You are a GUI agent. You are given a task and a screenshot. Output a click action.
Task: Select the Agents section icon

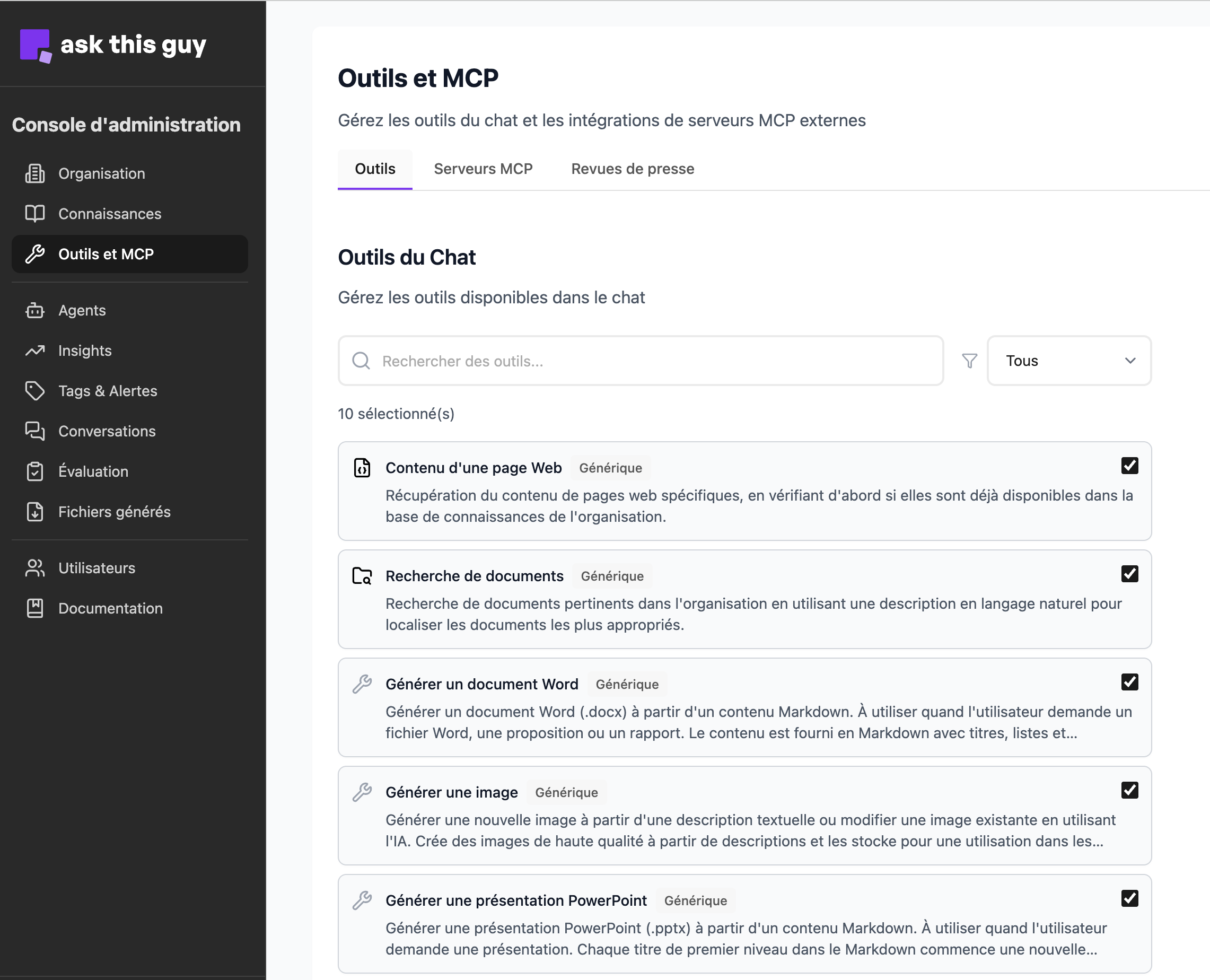pos(35,310)
